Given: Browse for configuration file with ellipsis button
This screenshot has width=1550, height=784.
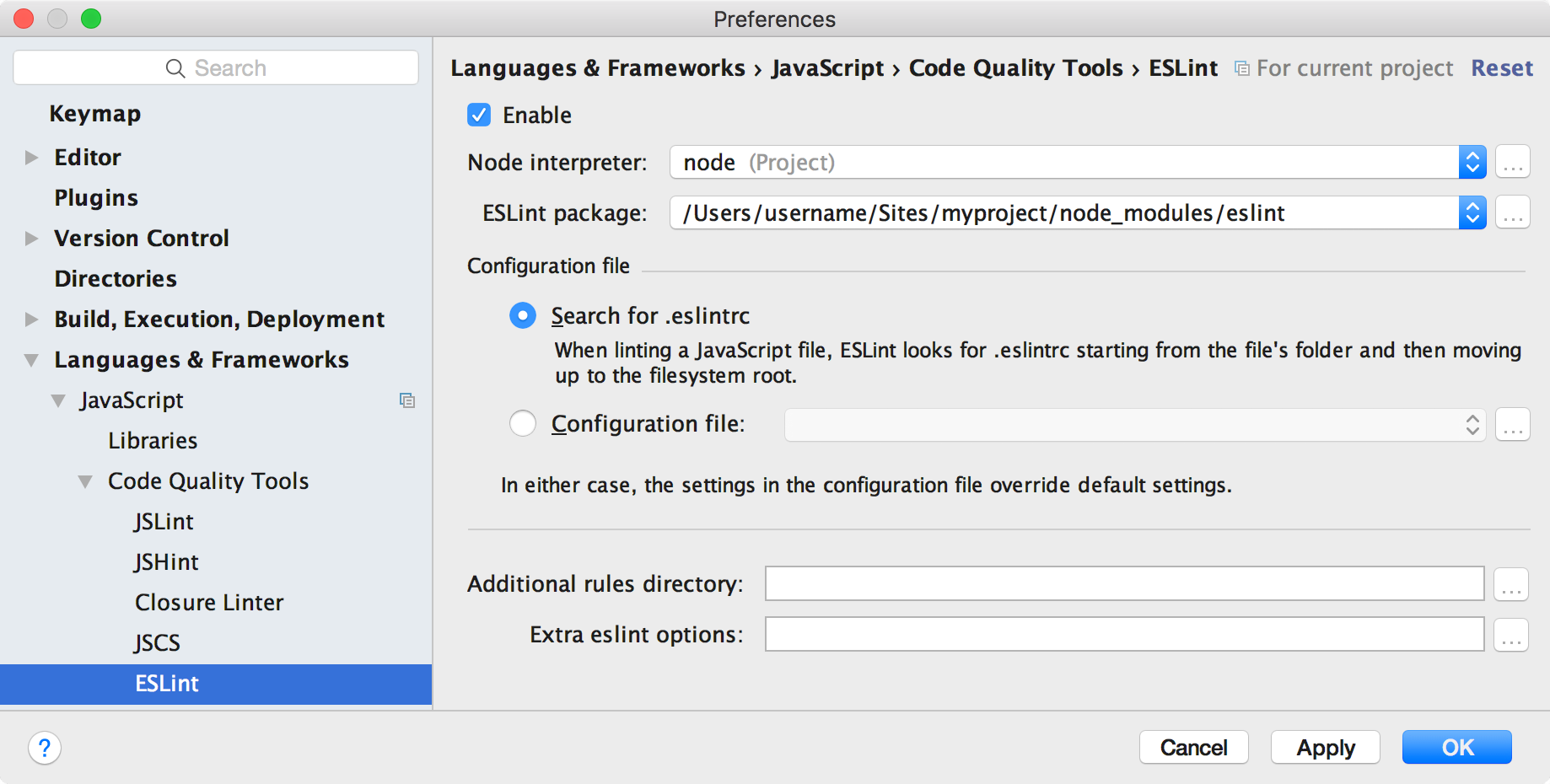Looking at the screenshot, I should 1513,425.
